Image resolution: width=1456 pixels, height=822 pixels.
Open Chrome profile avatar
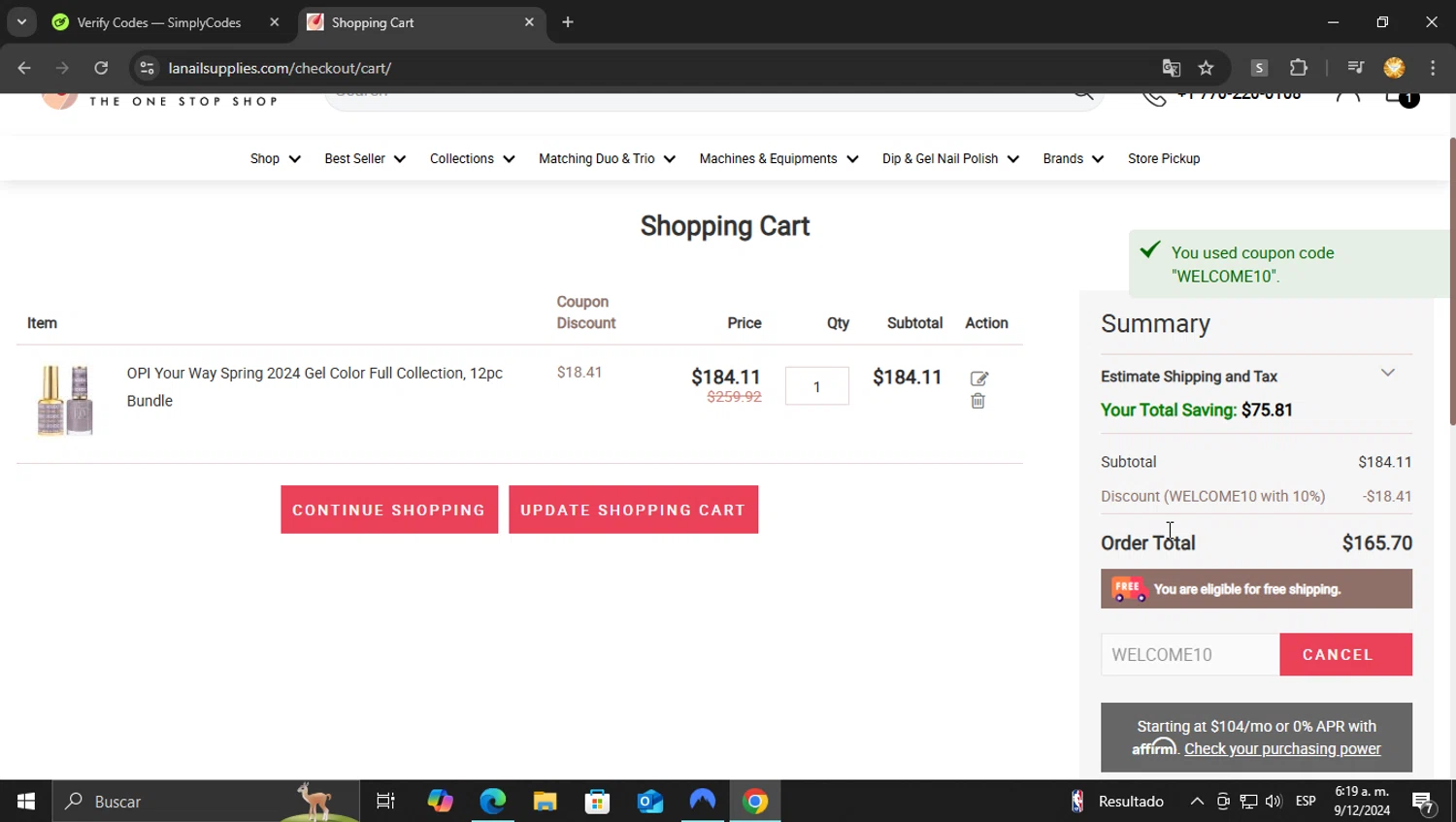1394,68
